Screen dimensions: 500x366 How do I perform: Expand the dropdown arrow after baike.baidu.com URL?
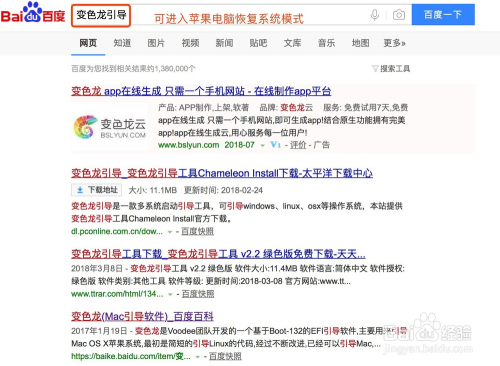coord(197,357)
